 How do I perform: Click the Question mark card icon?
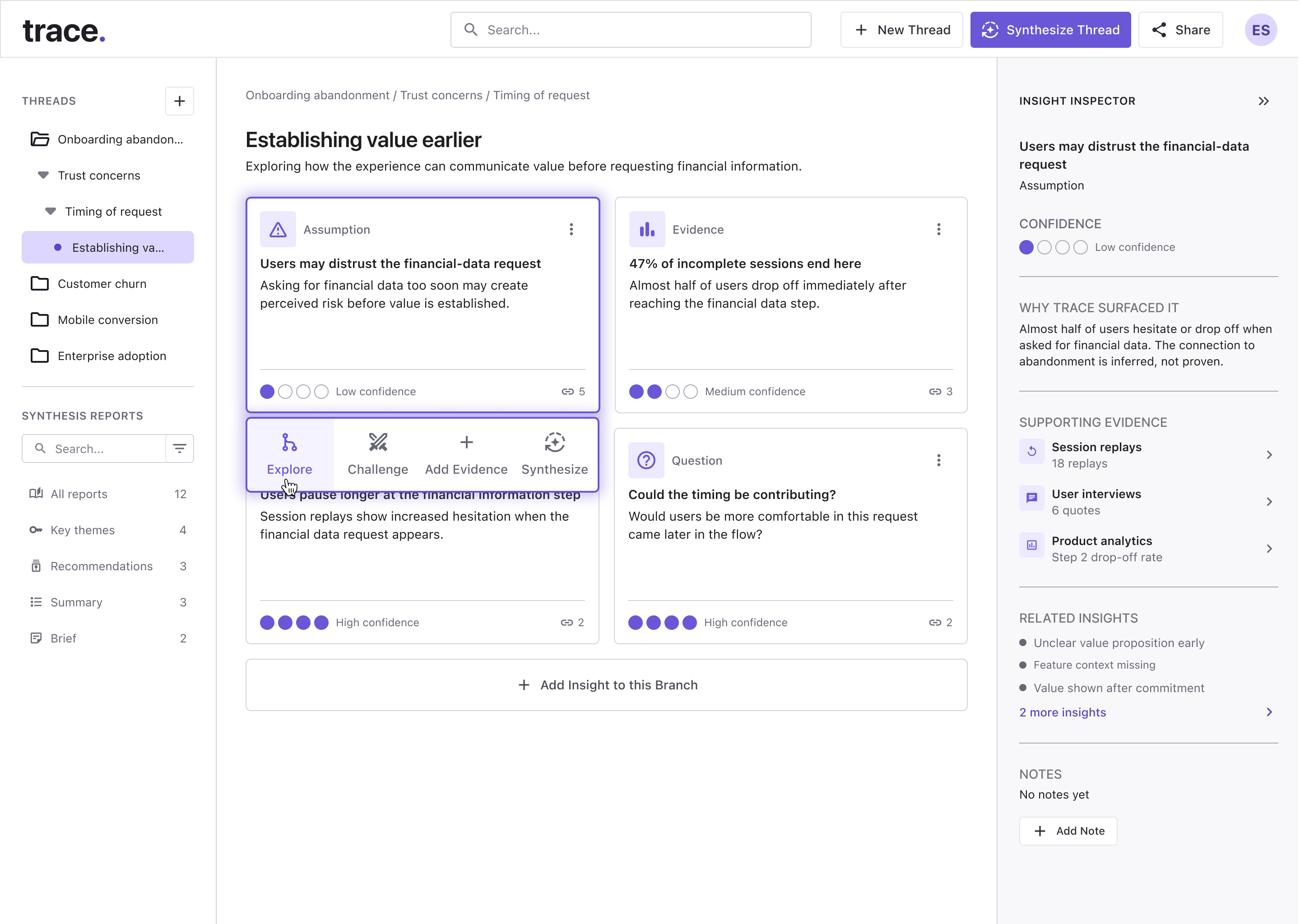tap(646, 460)
